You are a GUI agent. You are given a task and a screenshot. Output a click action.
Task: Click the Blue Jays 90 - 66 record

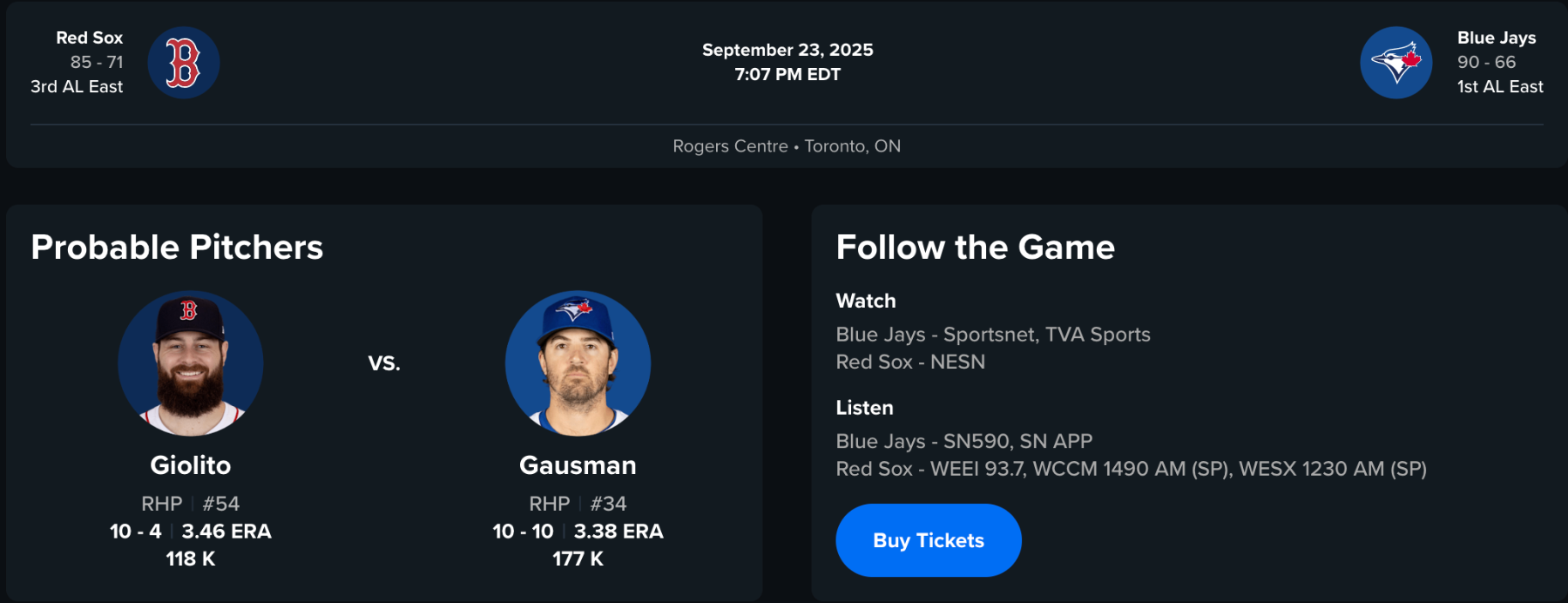pyautogui.click(x=1486, y=62)
